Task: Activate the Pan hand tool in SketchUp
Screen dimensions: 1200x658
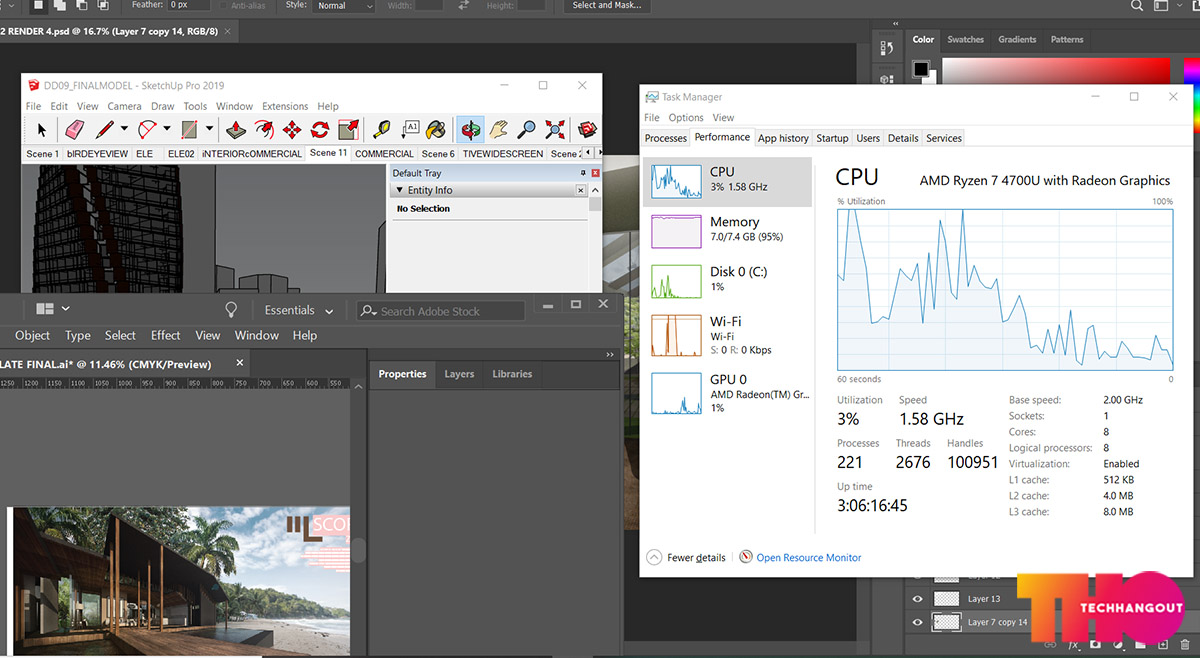Action: [498, 129]
